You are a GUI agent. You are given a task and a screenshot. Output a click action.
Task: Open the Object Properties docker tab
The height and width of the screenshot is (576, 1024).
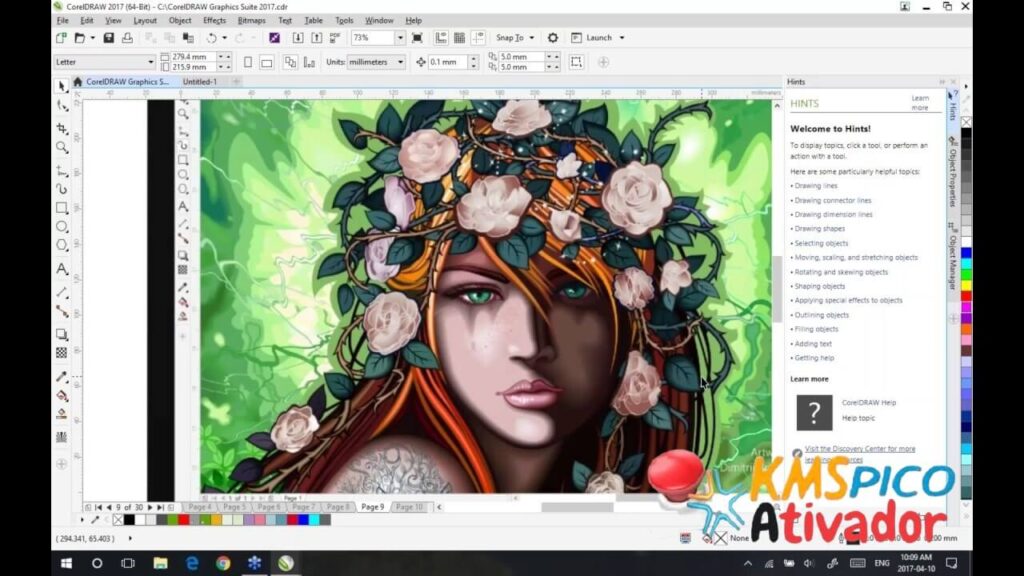tap(953, 172)
